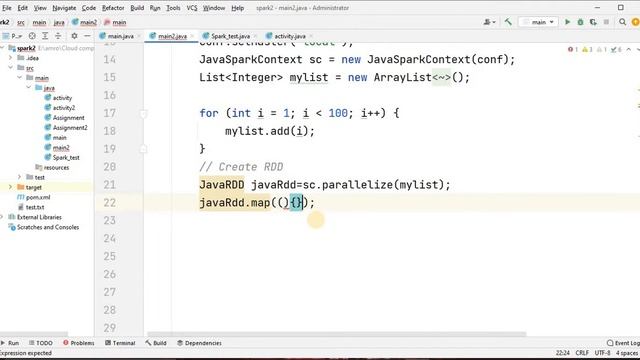640x360 pixels.
Task: Open the Dependencies tool window
Action: pos(199,343)
